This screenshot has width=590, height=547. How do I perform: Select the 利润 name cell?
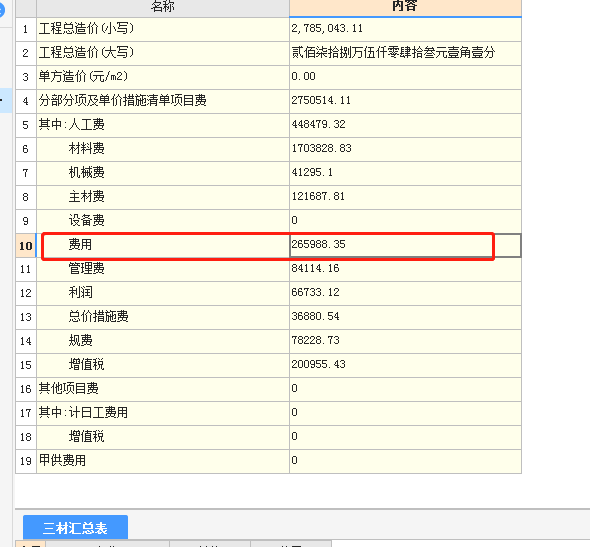[163, 293]
